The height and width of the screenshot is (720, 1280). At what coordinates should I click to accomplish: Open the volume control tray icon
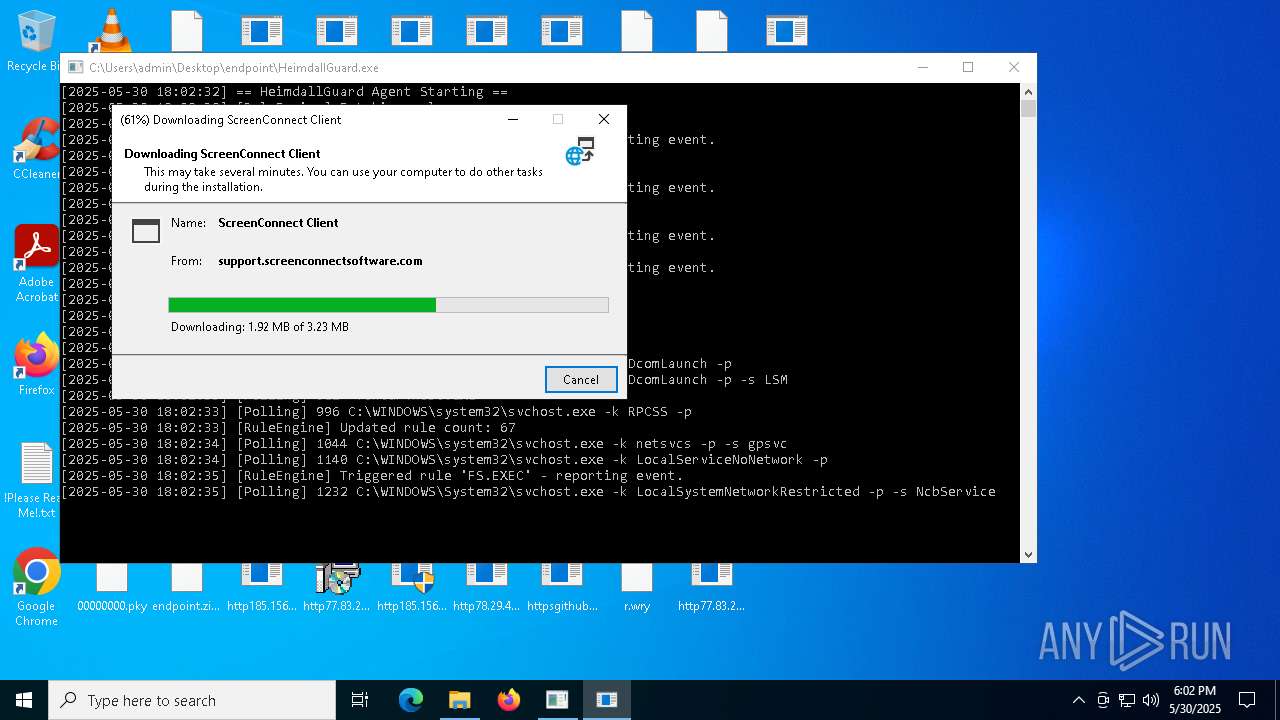coord(1151,700)
